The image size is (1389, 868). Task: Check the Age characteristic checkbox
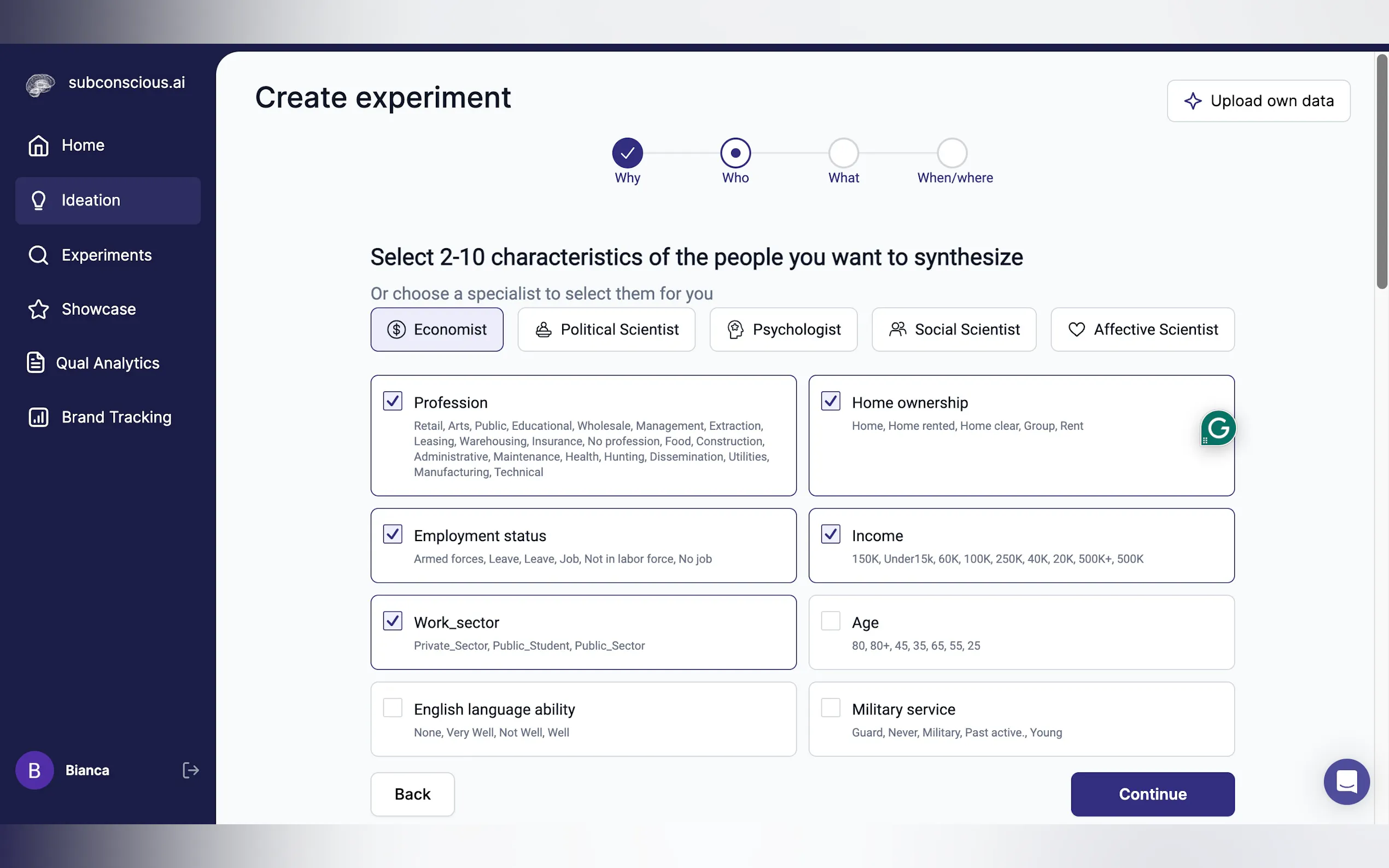click(830, 621)
